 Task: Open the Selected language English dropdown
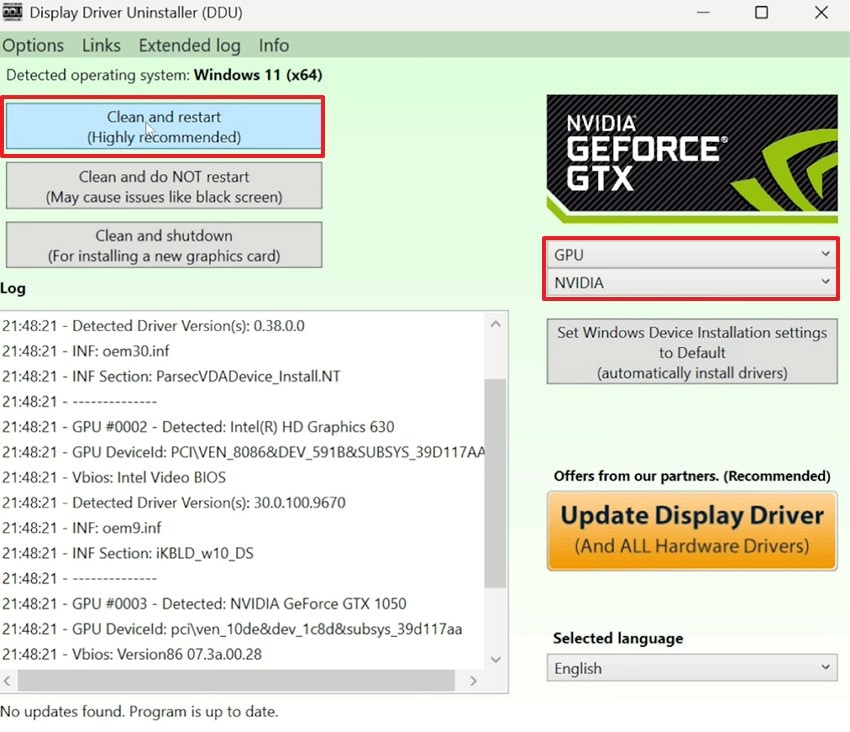(692, 668)
